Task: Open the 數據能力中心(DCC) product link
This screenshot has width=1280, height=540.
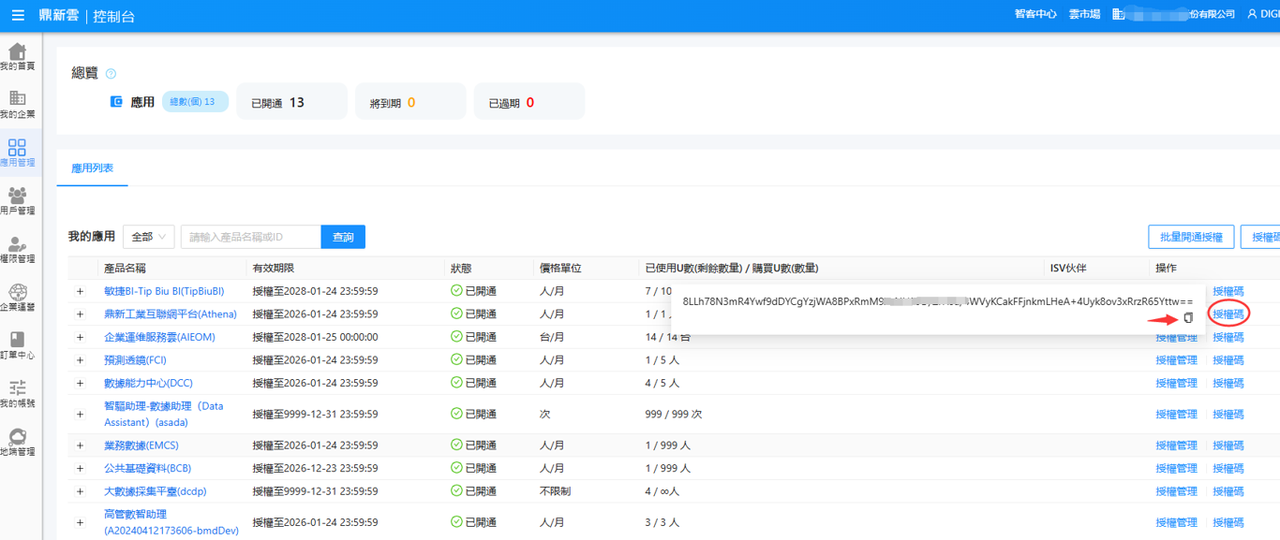Action: tap(148, 383)
